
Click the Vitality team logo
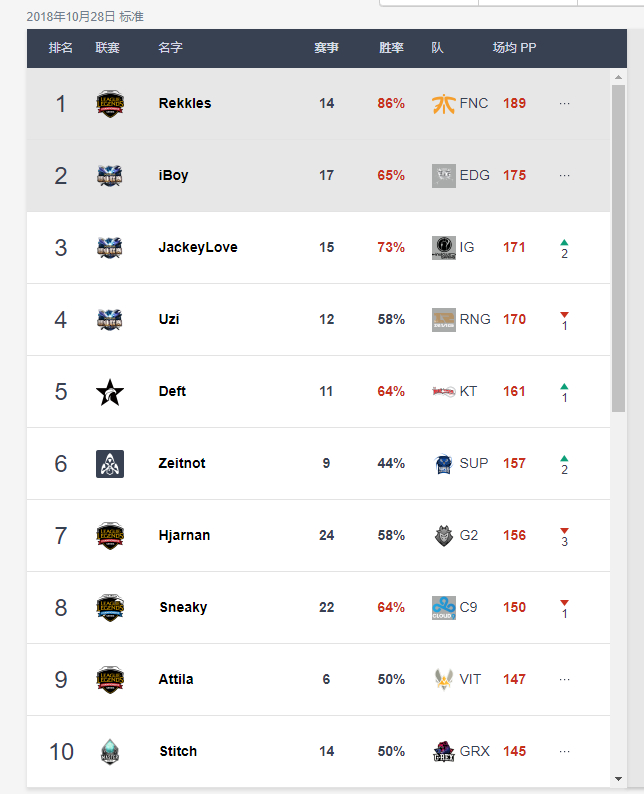click(x=444, y=680)
